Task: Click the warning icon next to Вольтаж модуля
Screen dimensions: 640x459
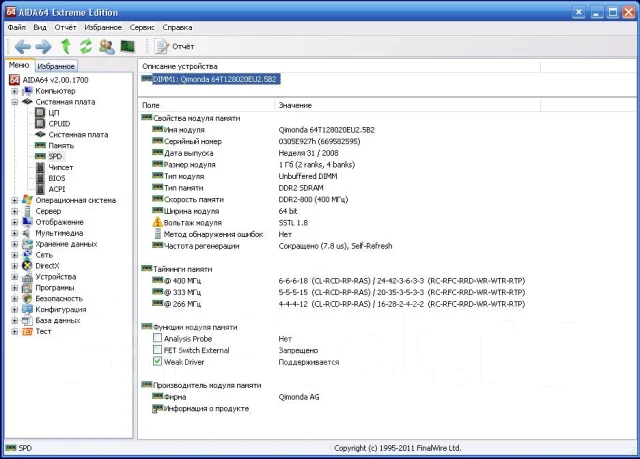Action: 158,222
